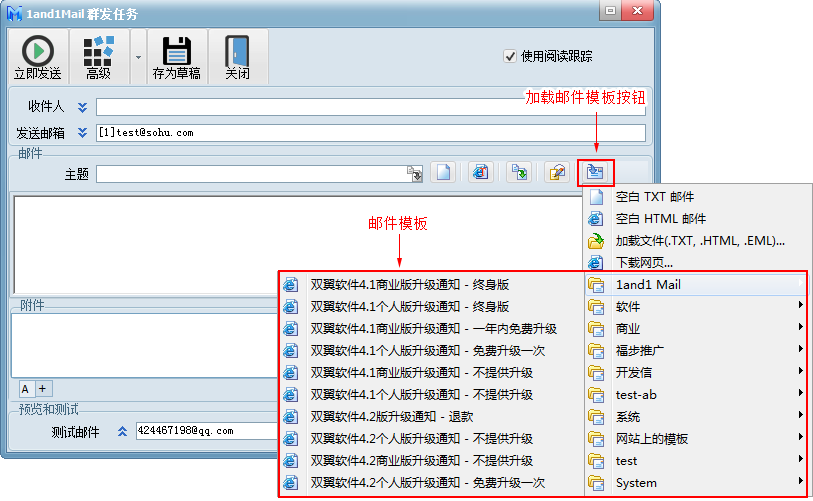Screen dimensions: 813x501
Task: Click the 商业 folder's submenu arrow
Action: (801, 327)
